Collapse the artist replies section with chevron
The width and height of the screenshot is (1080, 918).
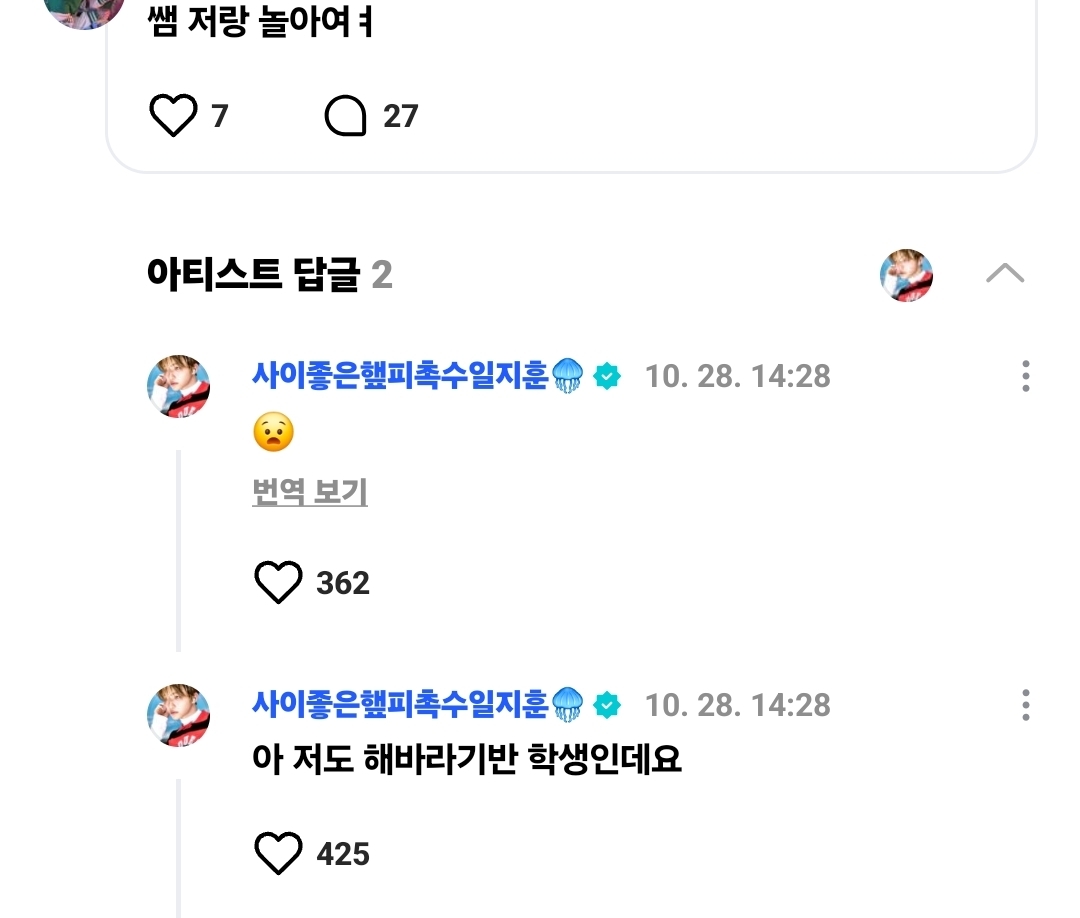pos(1004,273)
